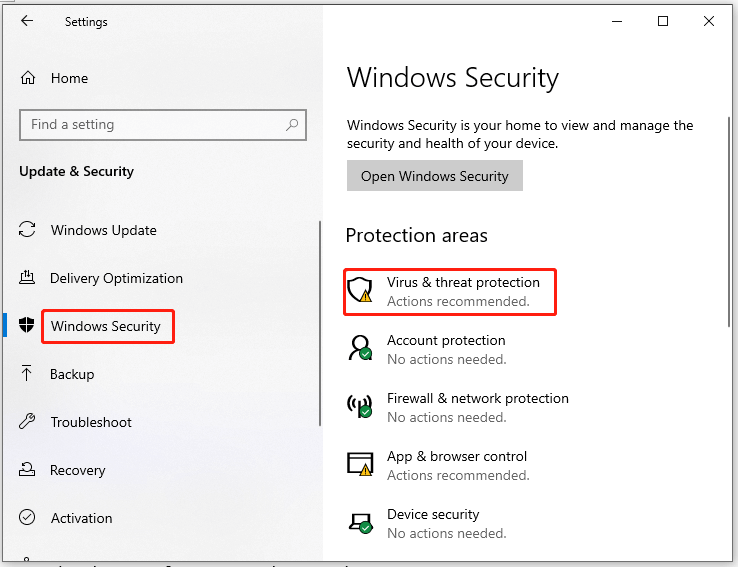Screen dimensions: 738x567
Task: Open Windows Update settings page
Action: click(x=104, y=230)
